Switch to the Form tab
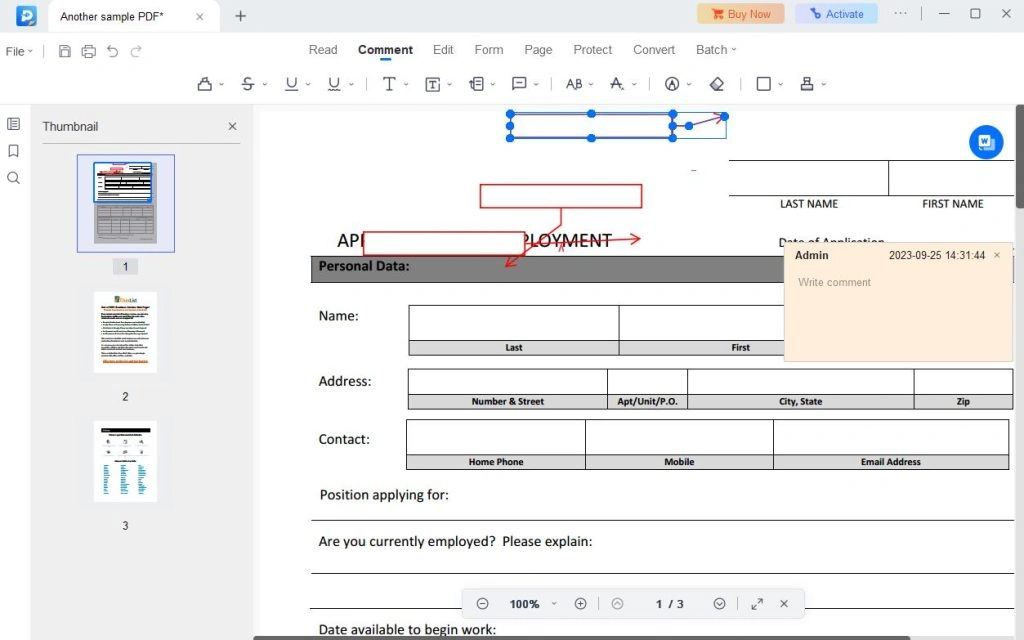 click(488, 50)
